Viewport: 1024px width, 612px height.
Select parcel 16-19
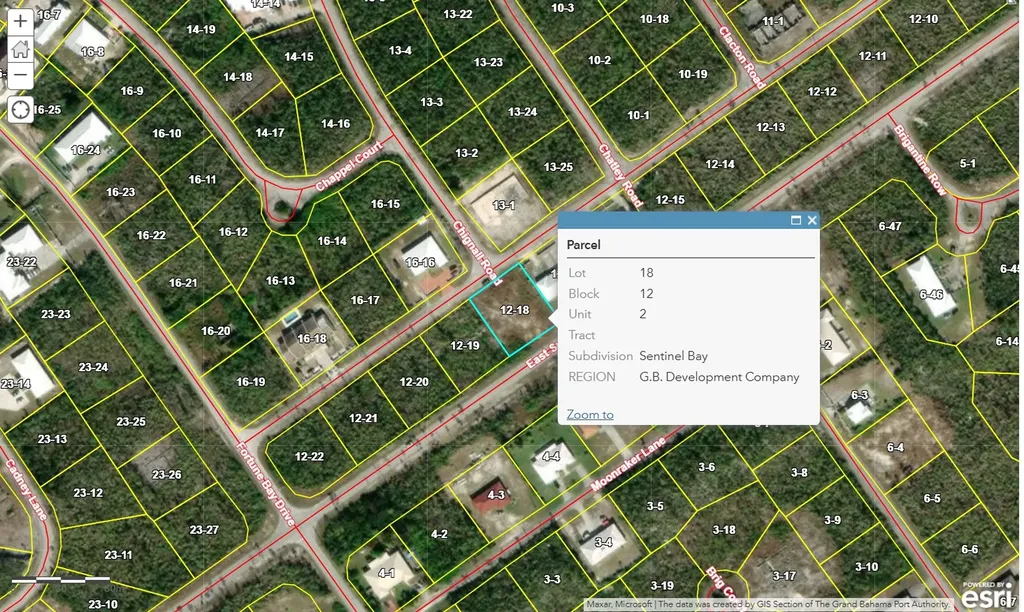[x=251, y=382]
